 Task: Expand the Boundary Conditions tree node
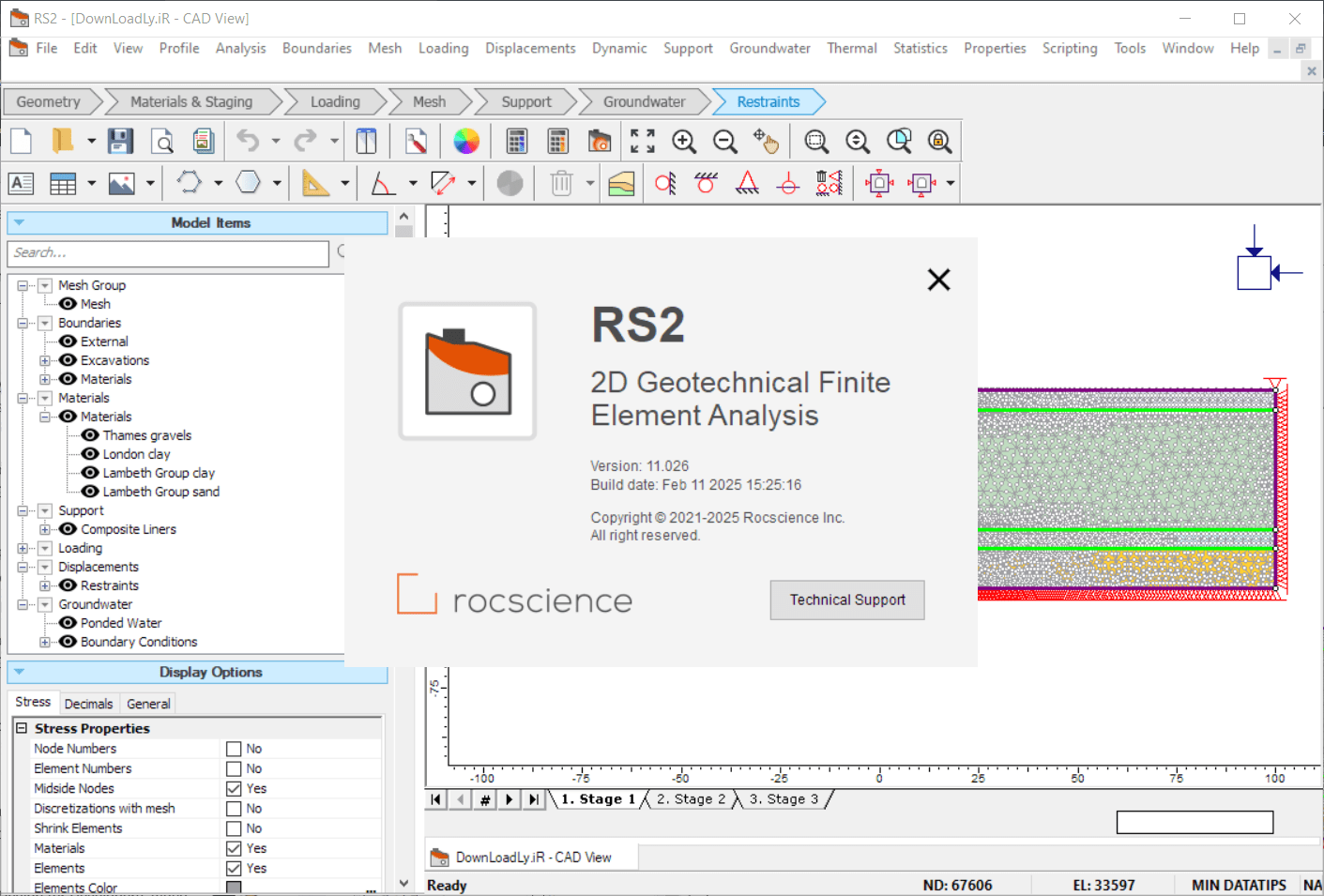[x=44, y=642]
